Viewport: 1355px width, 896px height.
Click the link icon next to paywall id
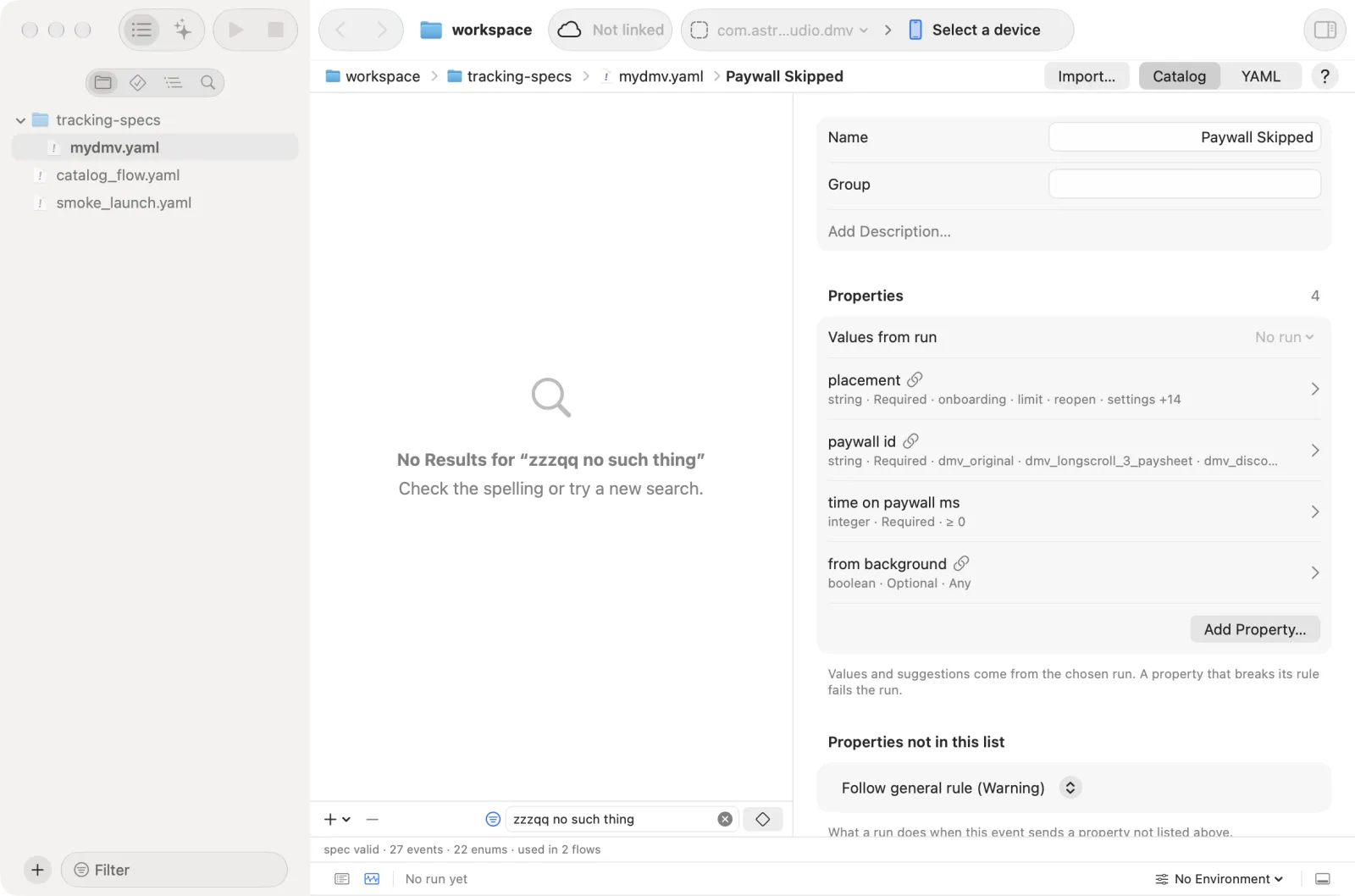910,441
